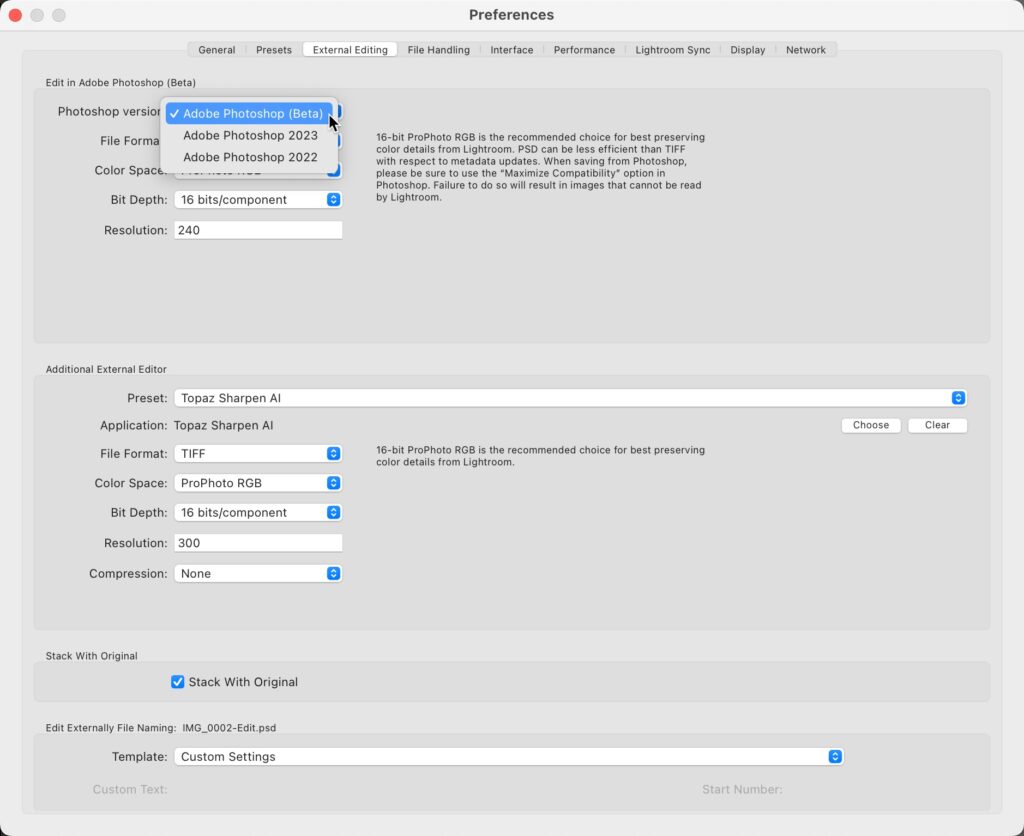Switch to the General tab
The height and width of the screenshot is (836, 1024).
coord(216,50)
